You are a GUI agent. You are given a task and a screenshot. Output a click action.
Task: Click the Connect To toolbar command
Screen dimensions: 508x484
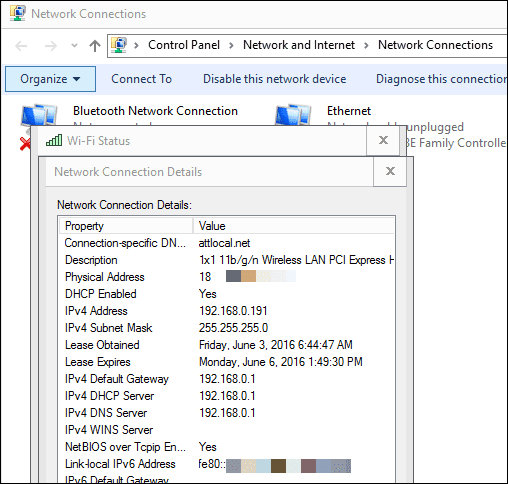tap(141, 79)
